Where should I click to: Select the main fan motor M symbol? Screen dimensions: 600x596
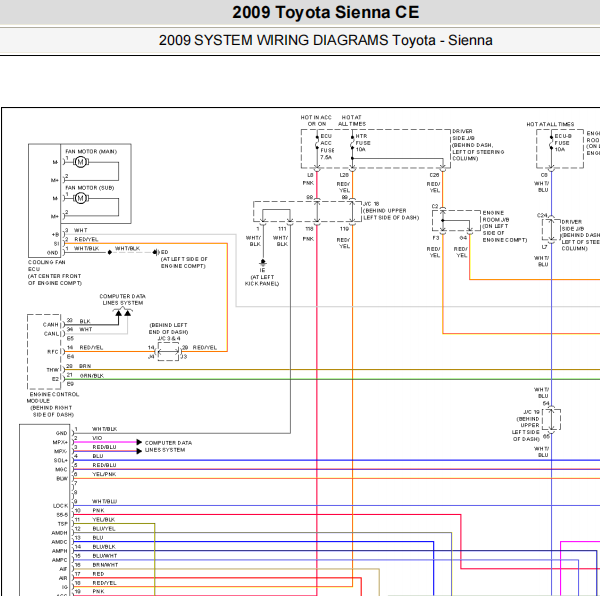(80, 162)
